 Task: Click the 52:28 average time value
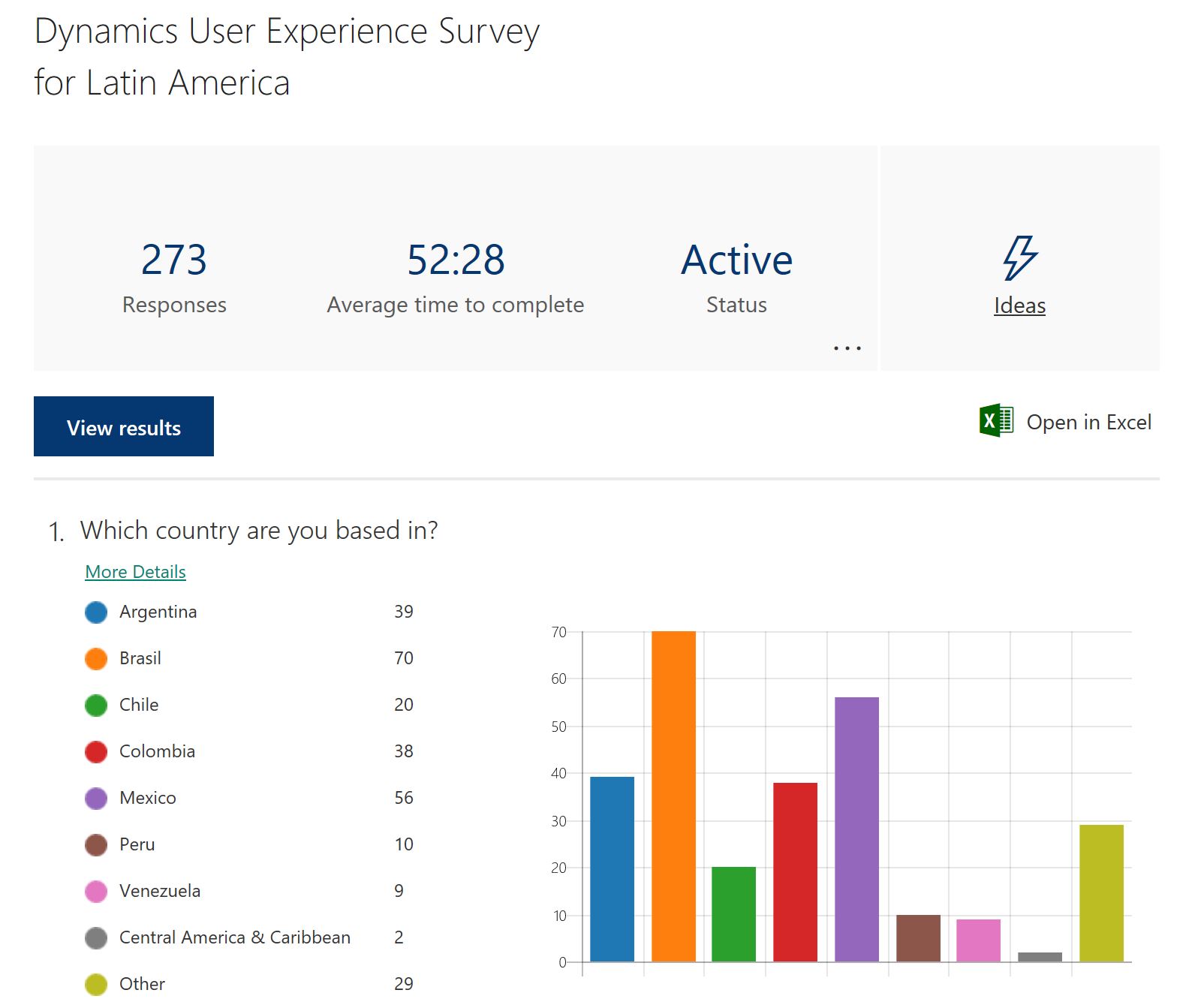(x=456, y=260)
